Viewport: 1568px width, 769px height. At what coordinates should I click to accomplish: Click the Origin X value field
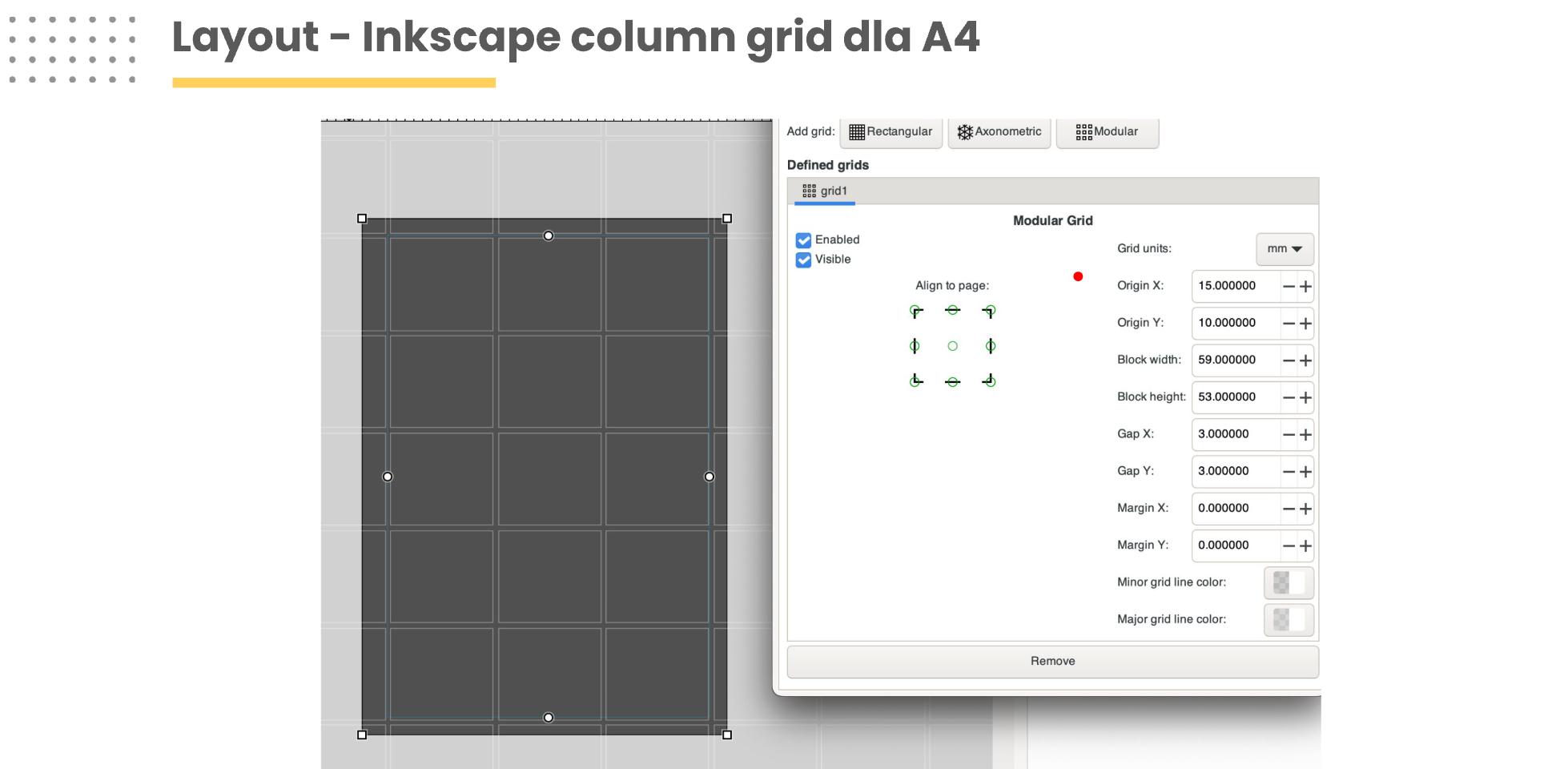click(1236, 286)
